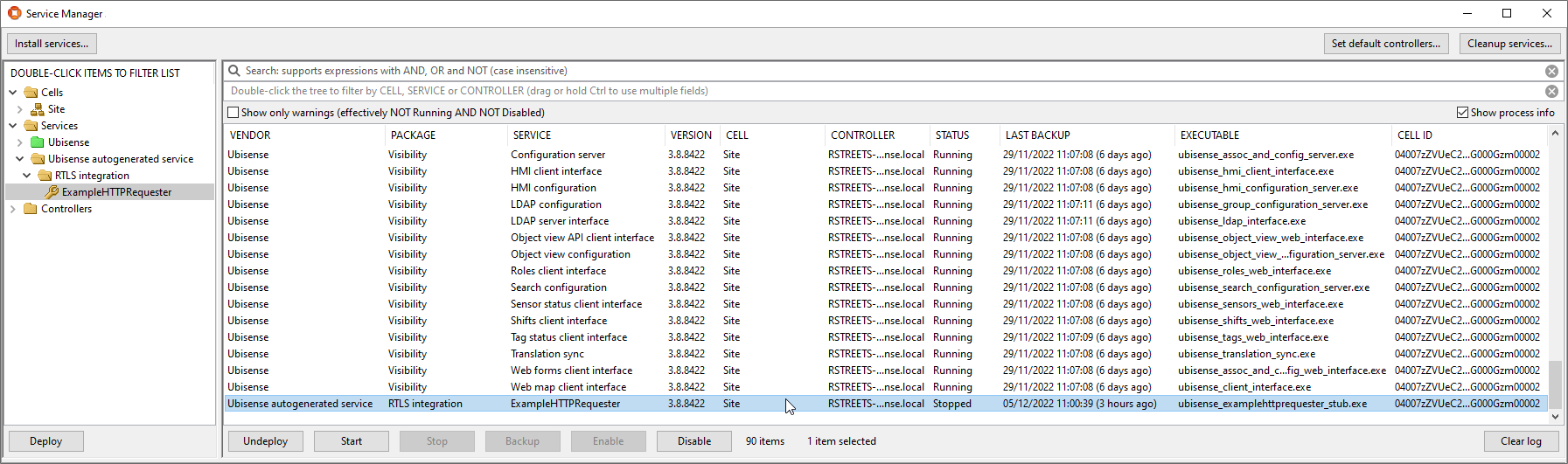Select LDAP server interface row

click(x=886, y=221)
